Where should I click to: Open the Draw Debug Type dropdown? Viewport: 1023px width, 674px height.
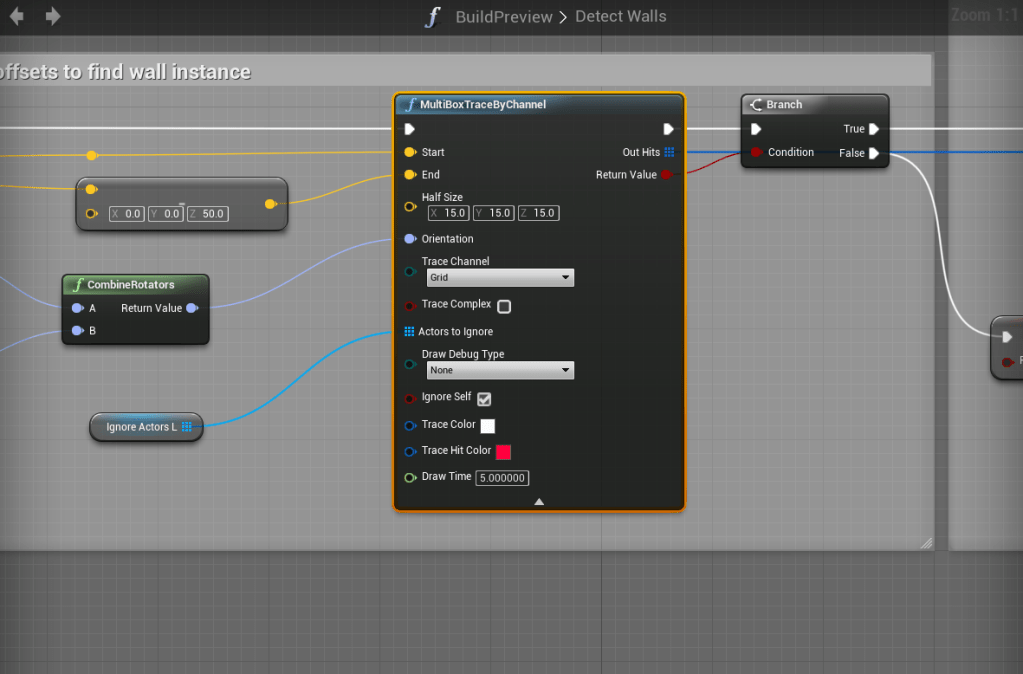click(499, 371)
